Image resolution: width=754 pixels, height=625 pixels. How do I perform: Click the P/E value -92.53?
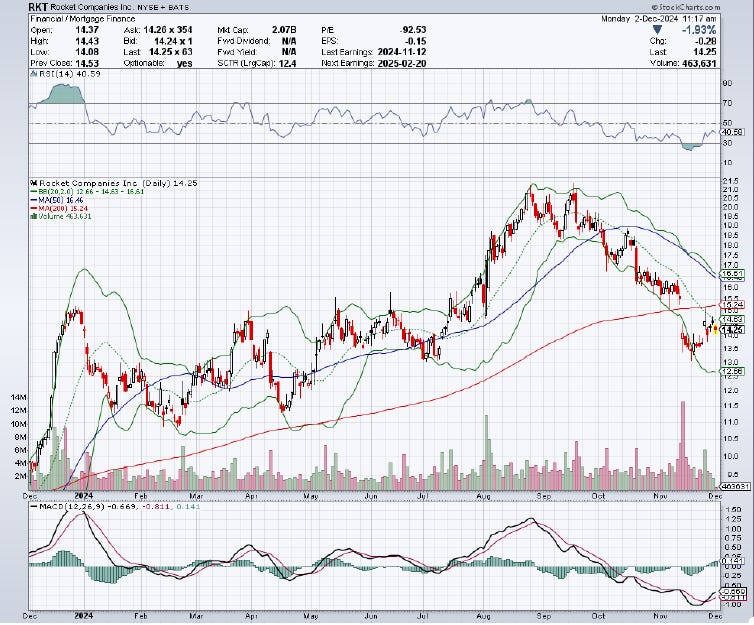point(413,30)
